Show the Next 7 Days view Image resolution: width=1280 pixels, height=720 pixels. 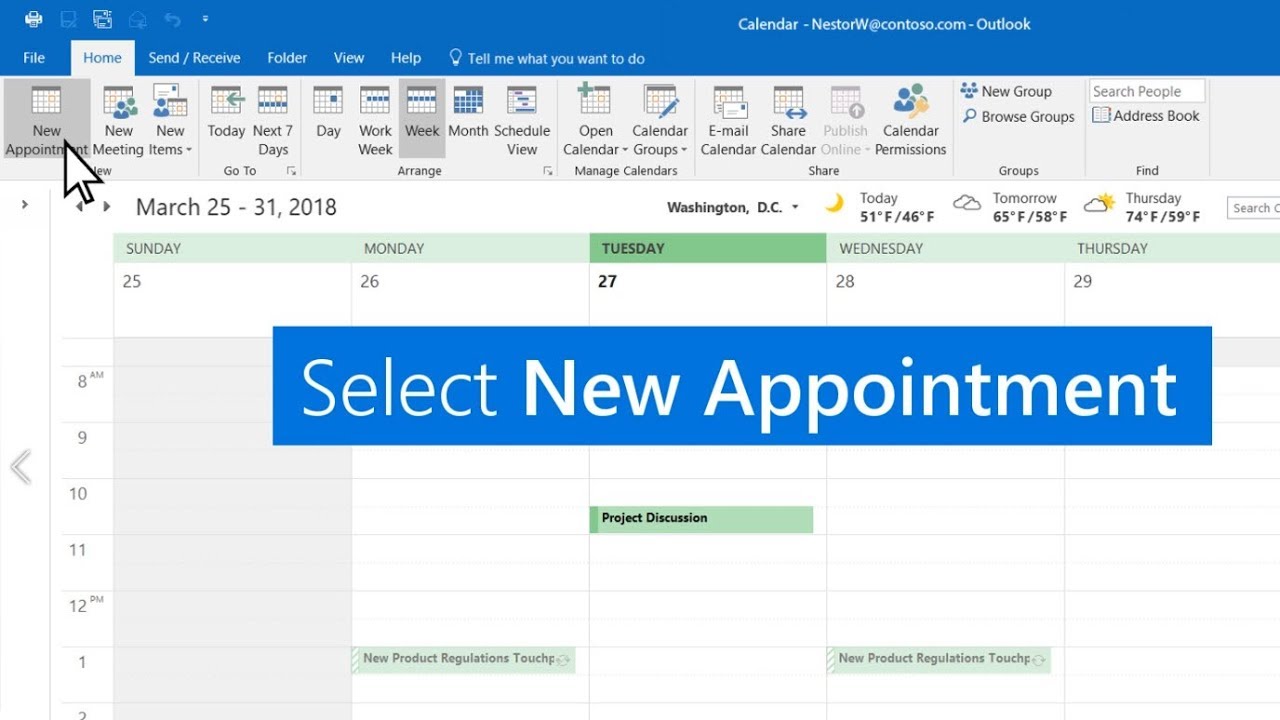[273, 121]
